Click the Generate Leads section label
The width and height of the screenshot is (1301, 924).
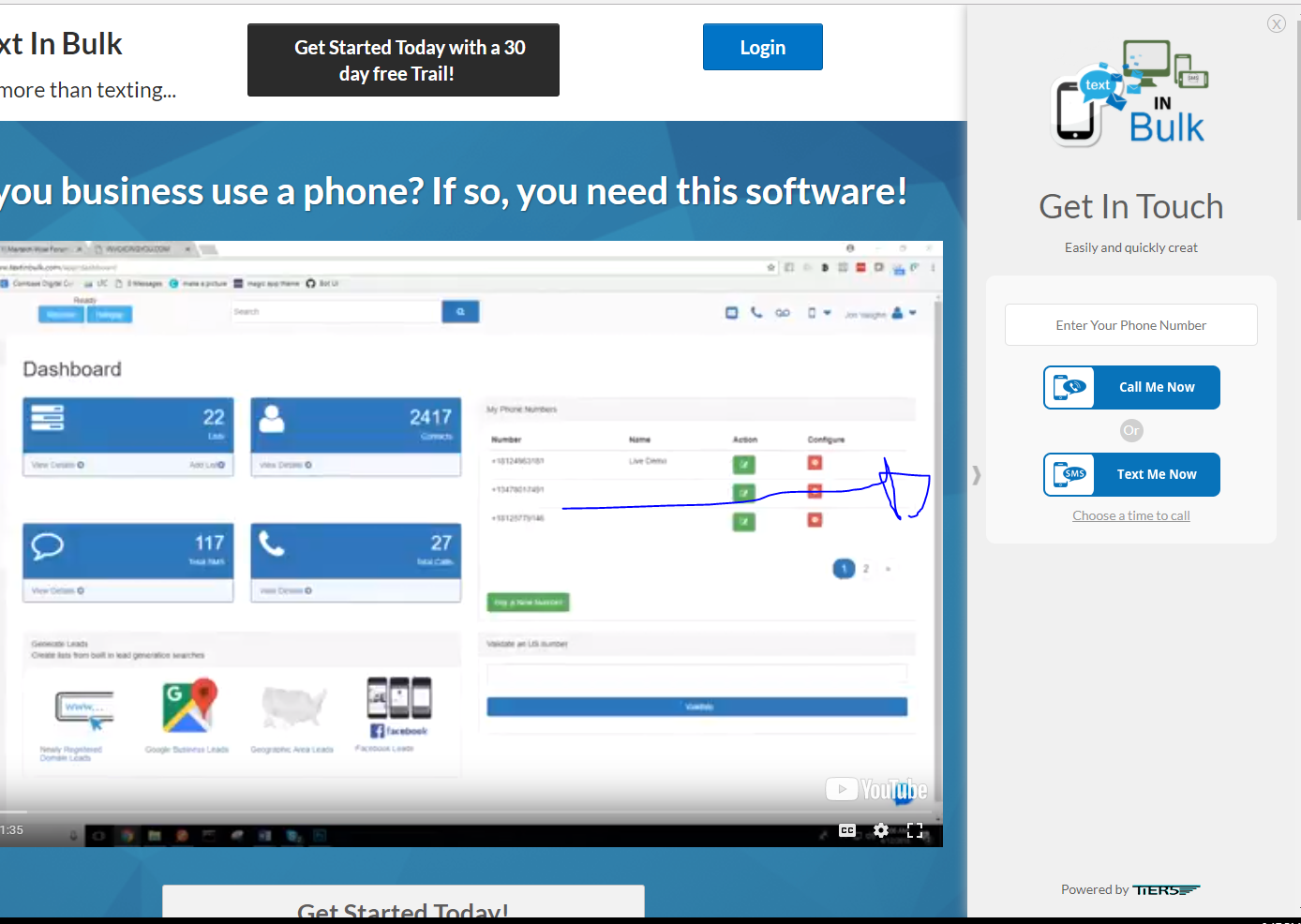point(60,644)
